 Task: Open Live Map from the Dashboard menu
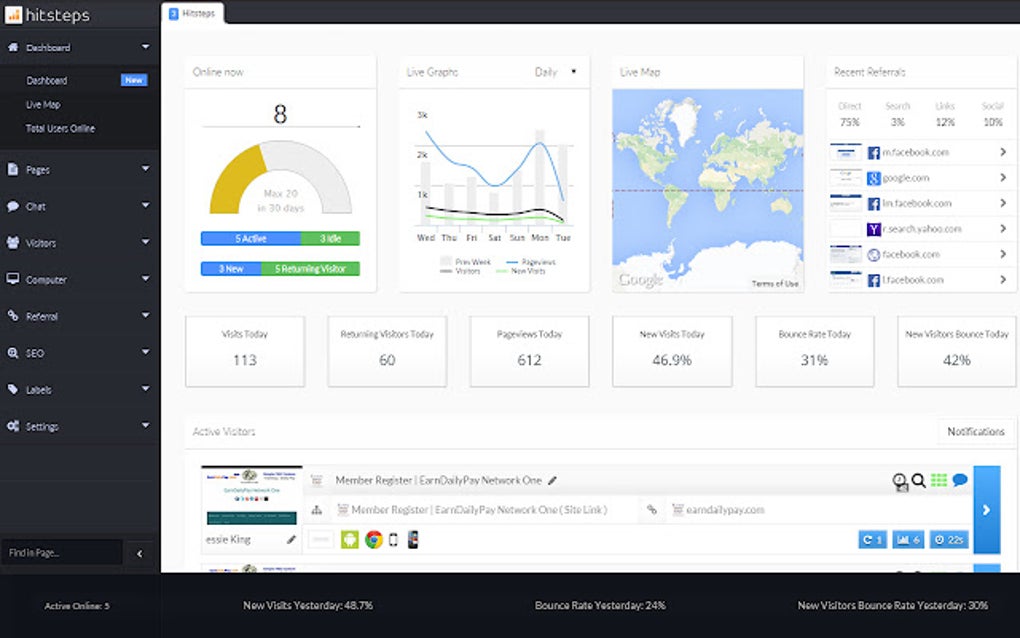(43, 104)
